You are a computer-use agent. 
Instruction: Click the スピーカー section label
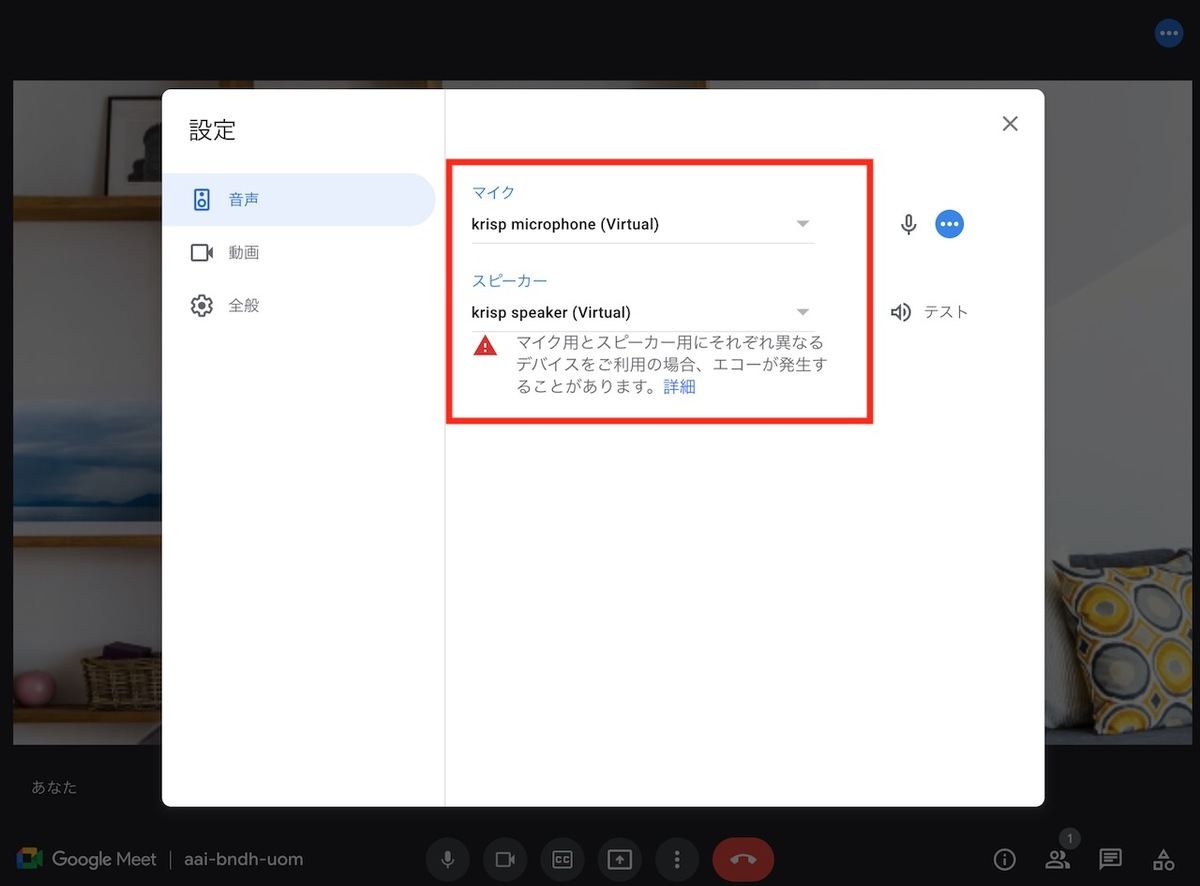509,281
